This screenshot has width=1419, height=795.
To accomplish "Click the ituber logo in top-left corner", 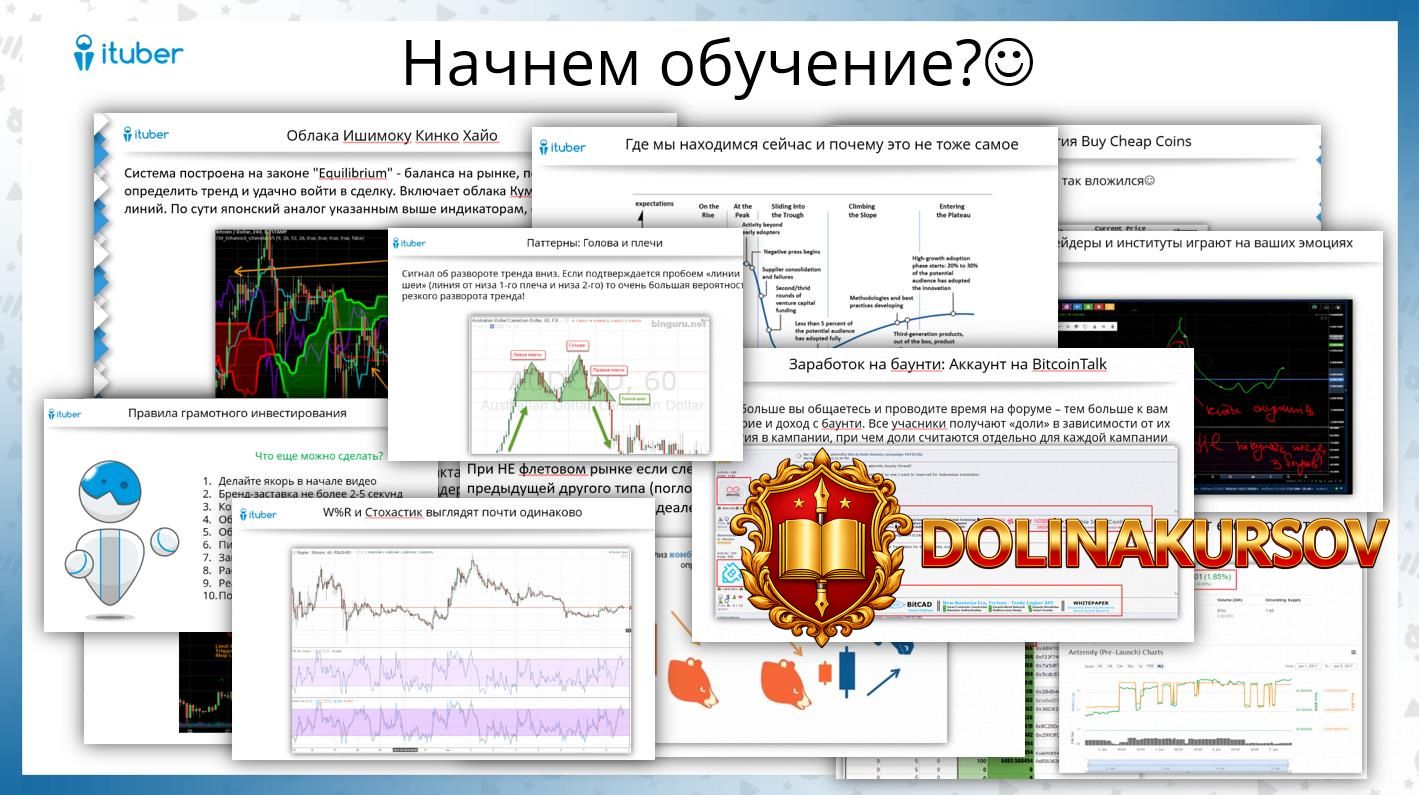I will [129, 53].
